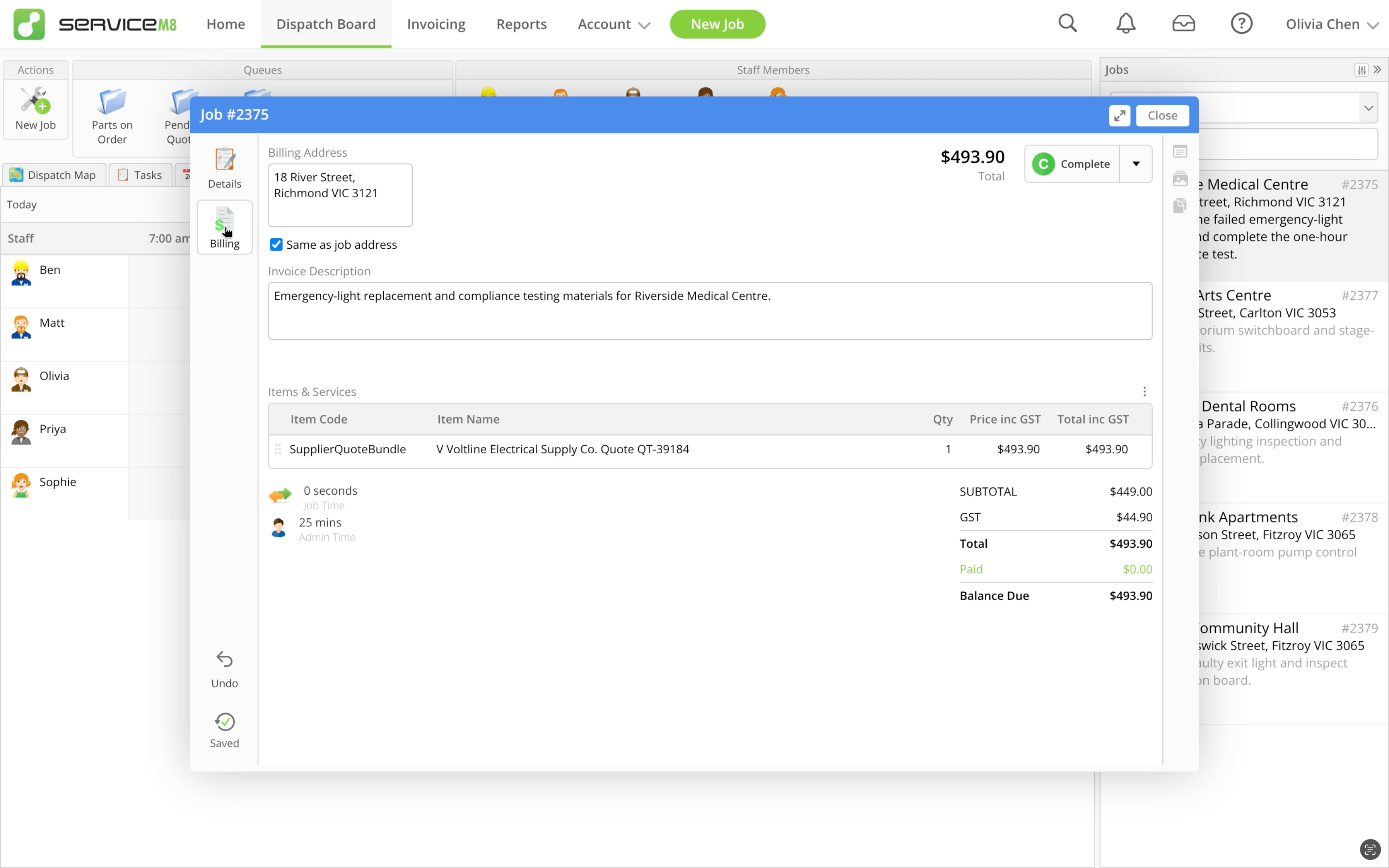Collapse the Jobs panel with double chevron
The image size is (1389, 868).
pos(1377,70)
